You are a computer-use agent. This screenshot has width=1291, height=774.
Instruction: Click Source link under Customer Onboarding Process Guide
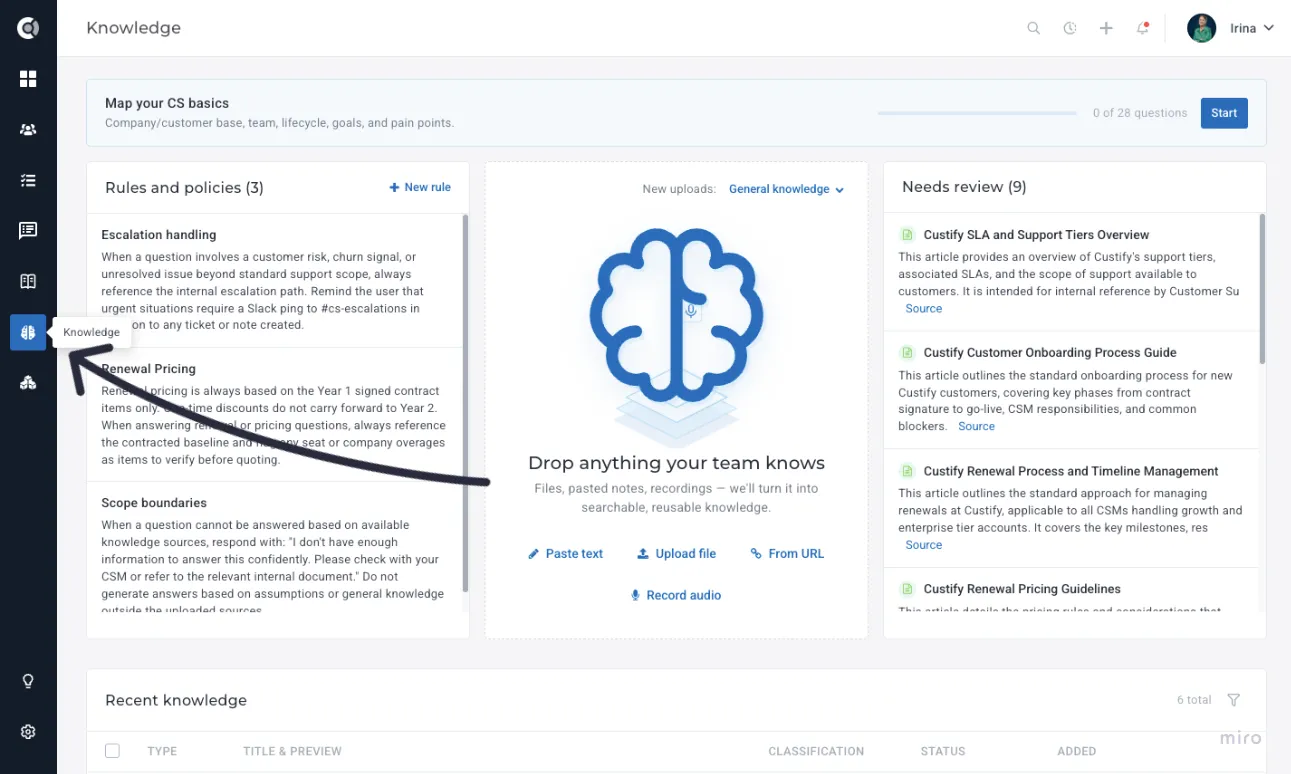tap(976, 426)
